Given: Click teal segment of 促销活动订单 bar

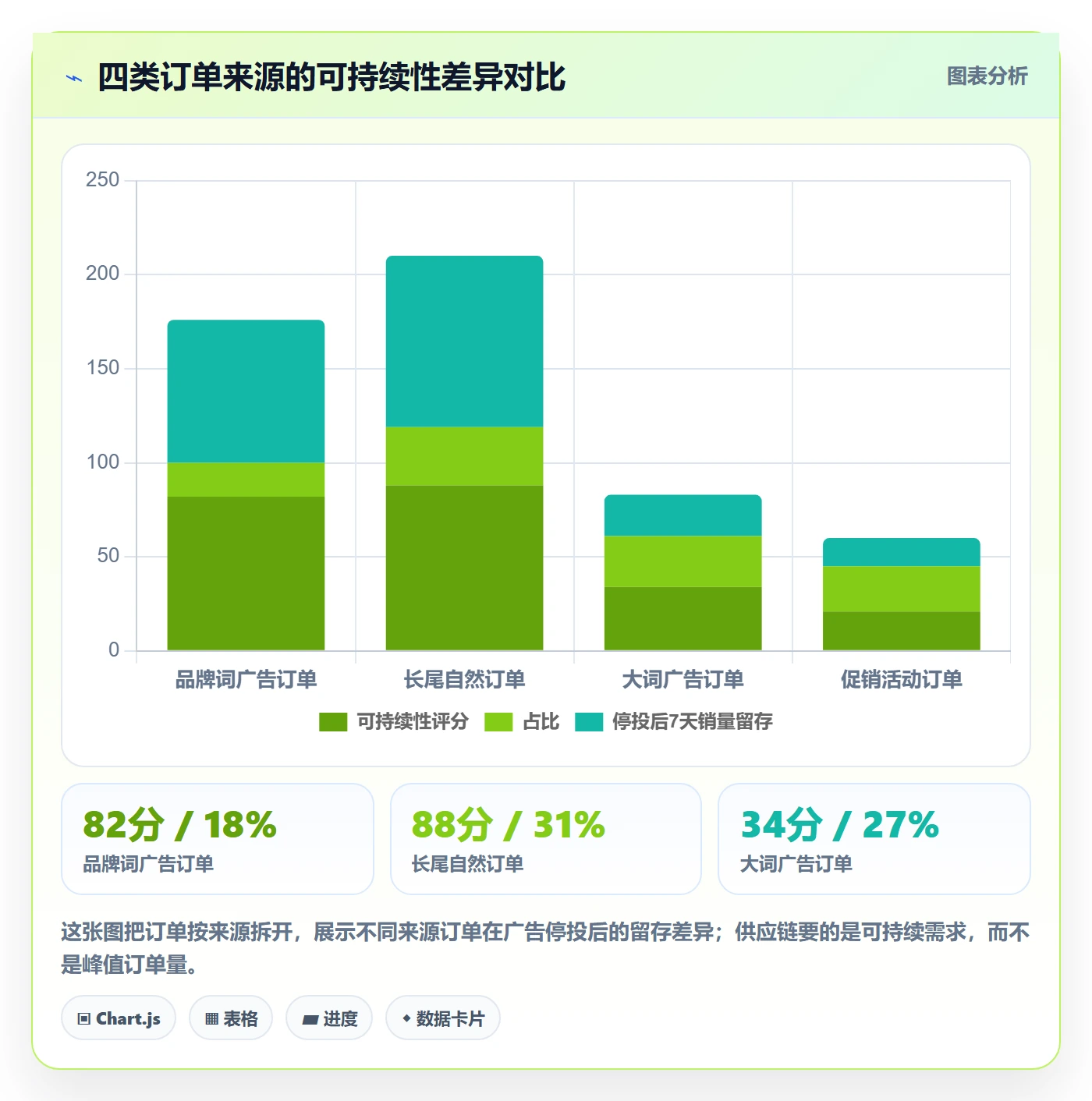Looking at the screenshot, I should point(902,552).
